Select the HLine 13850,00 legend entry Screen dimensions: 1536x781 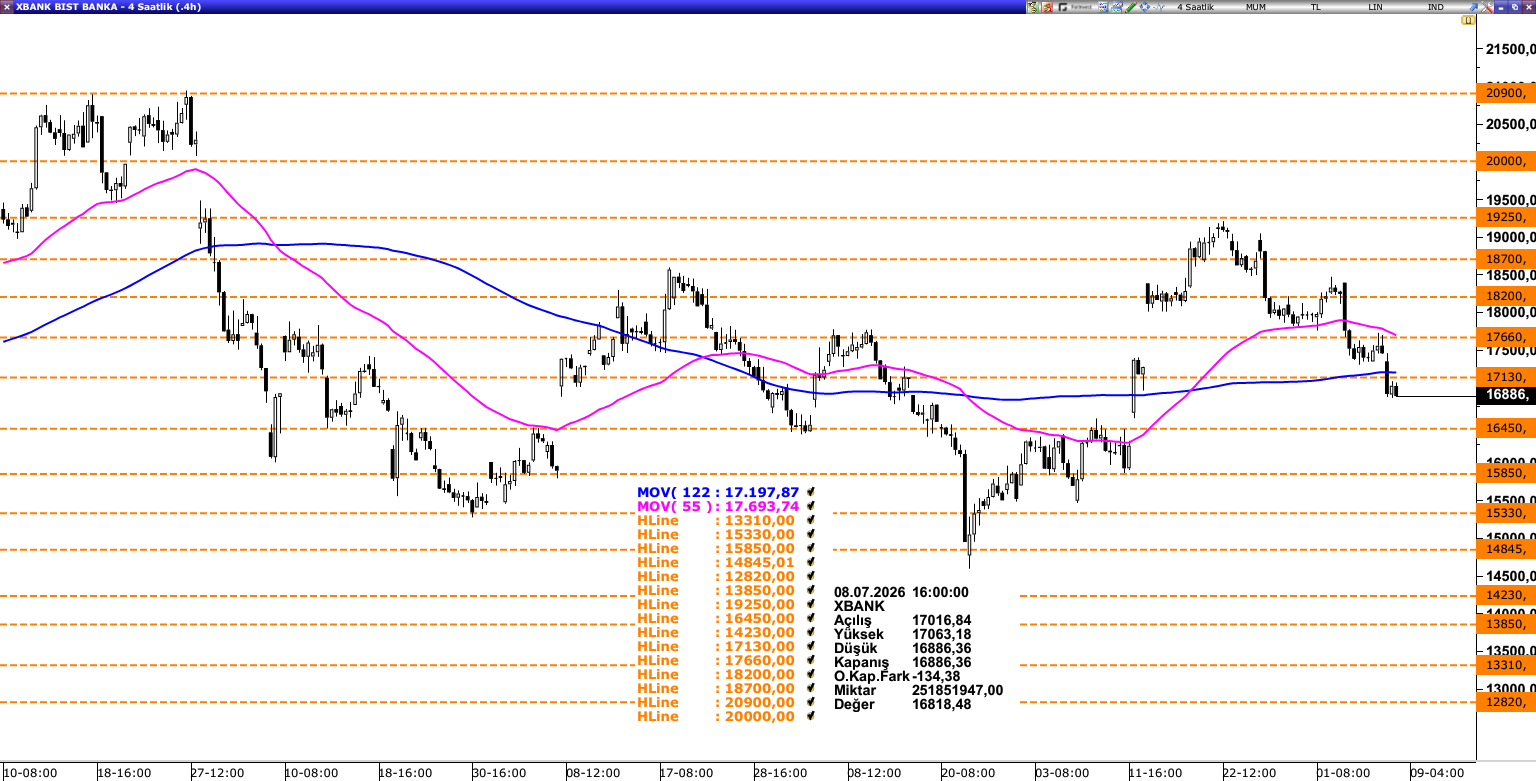[x=716, y=590]
